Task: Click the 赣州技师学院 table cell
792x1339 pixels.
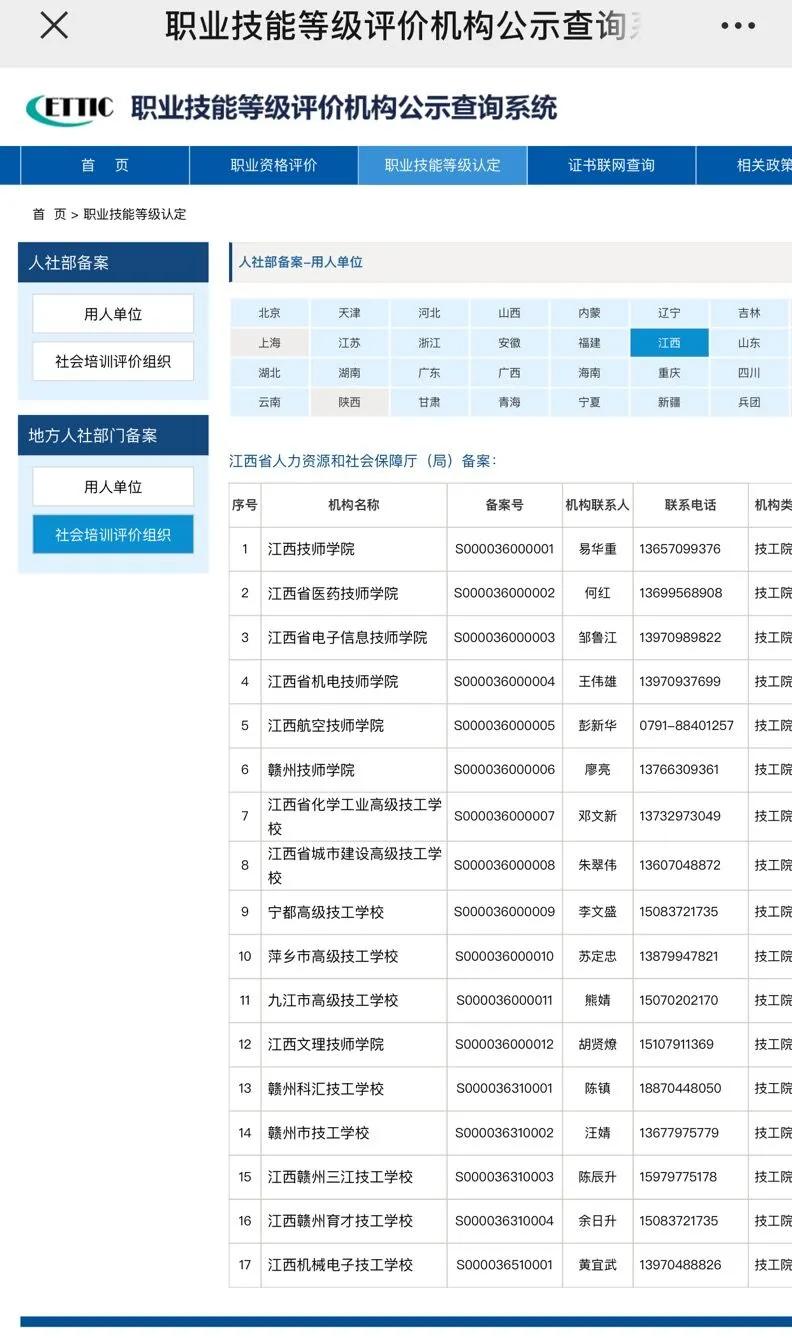Action: click(354, 770)
